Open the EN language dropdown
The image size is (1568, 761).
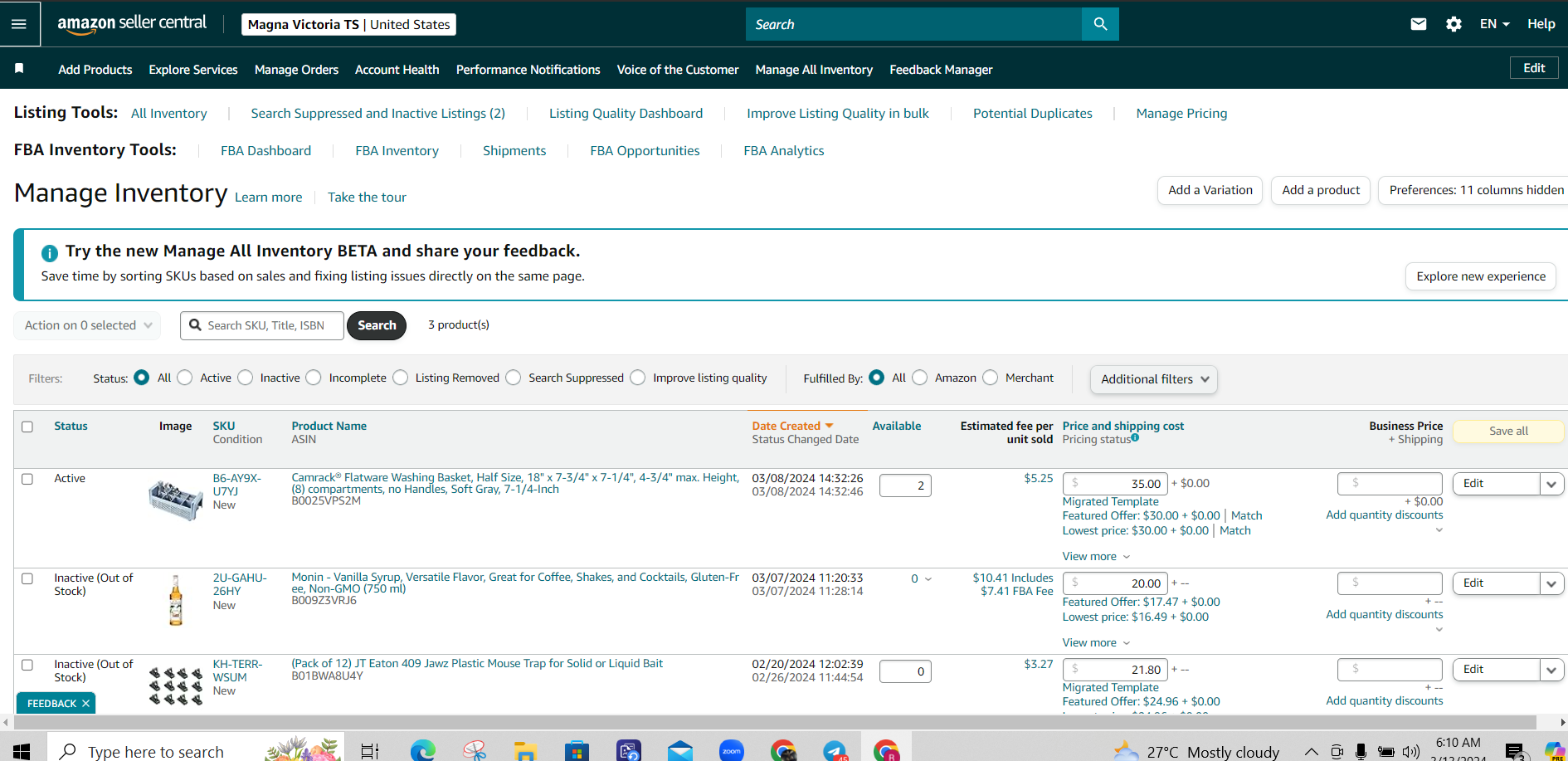(1494, 24)
